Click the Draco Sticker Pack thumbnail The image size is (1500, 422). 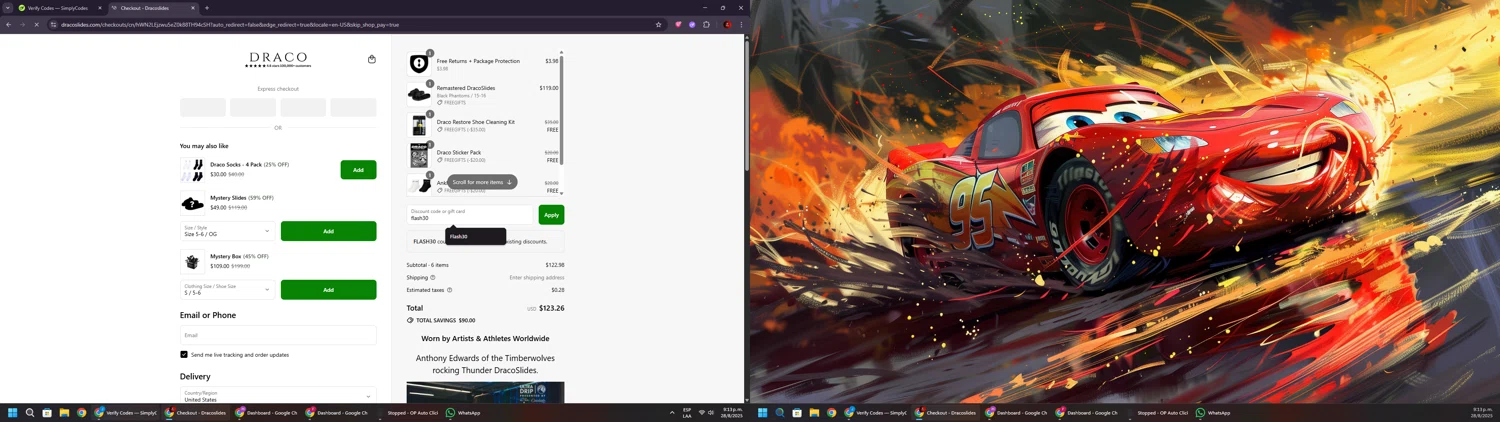419,156
